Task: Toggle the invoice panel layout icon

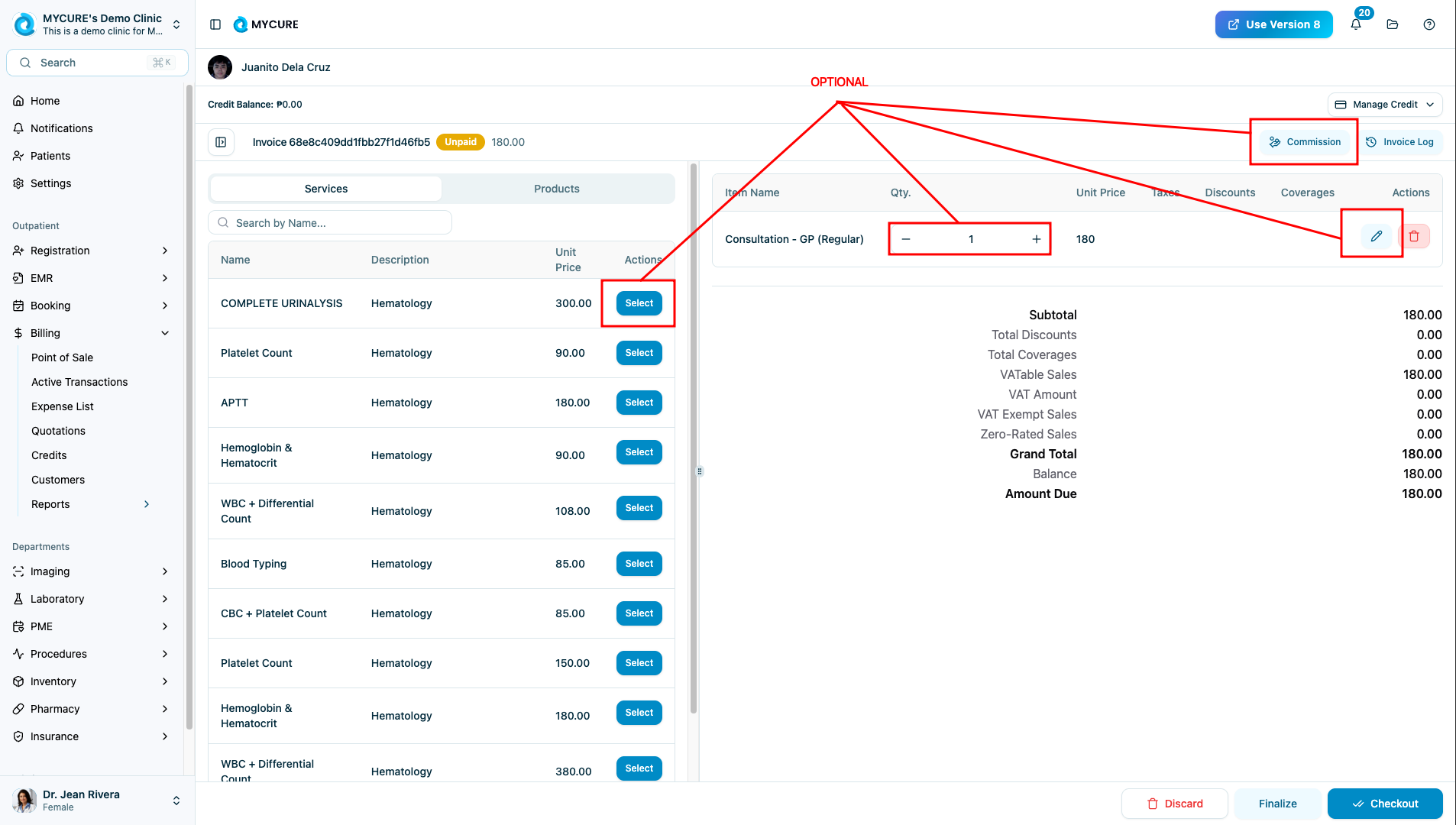Action: (221, 142)
